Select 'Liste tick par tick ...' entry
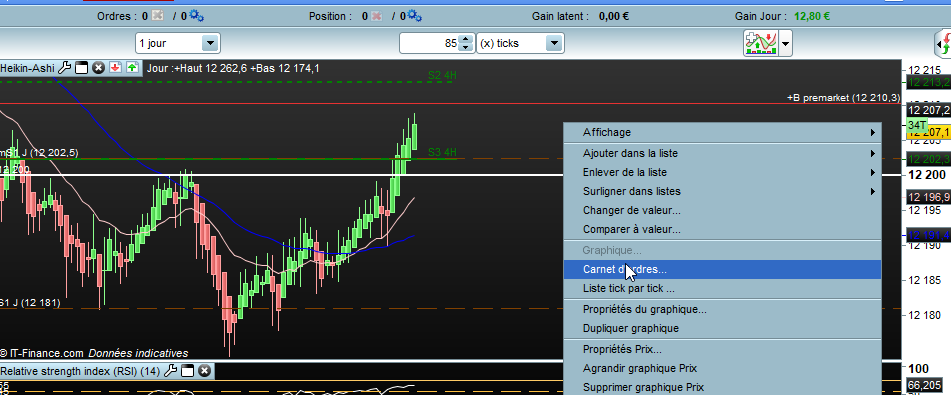Image resolution: width=951 pixels, height=395 pixels. (722, 288)
